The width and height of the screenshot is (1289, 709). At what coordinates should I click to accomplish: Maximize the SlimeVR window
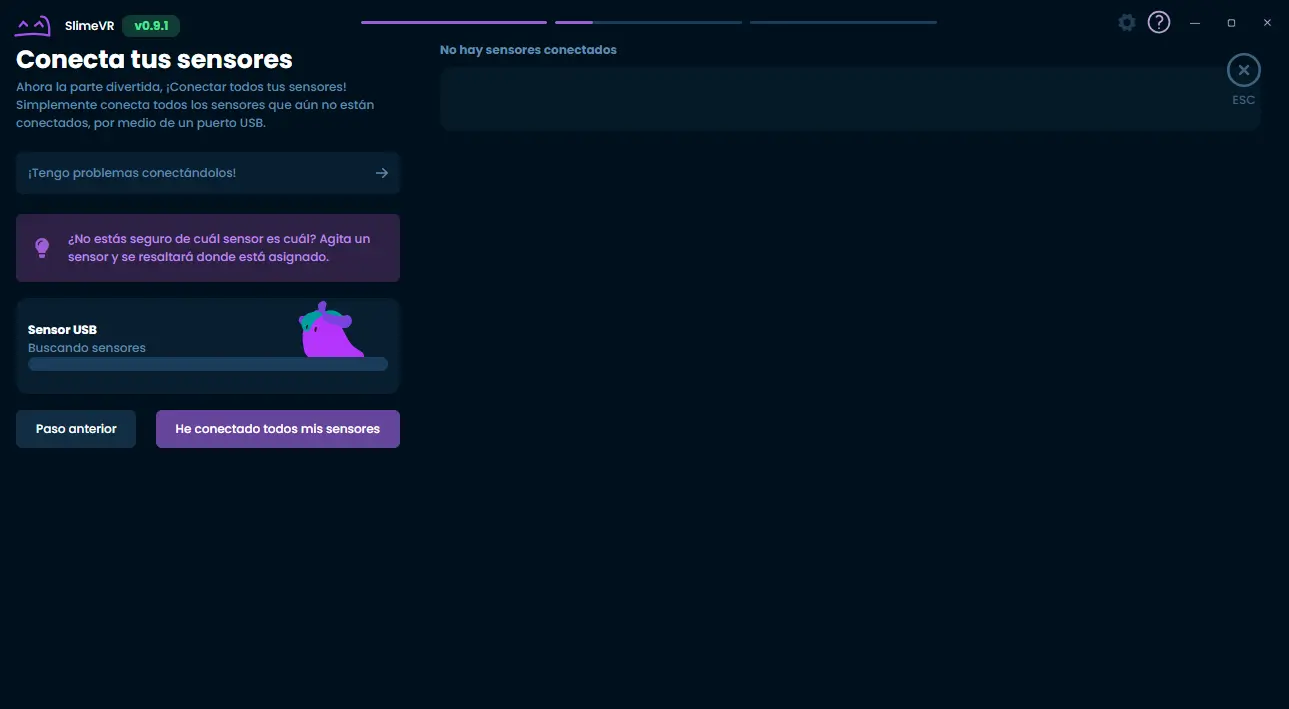[1231, 23]
